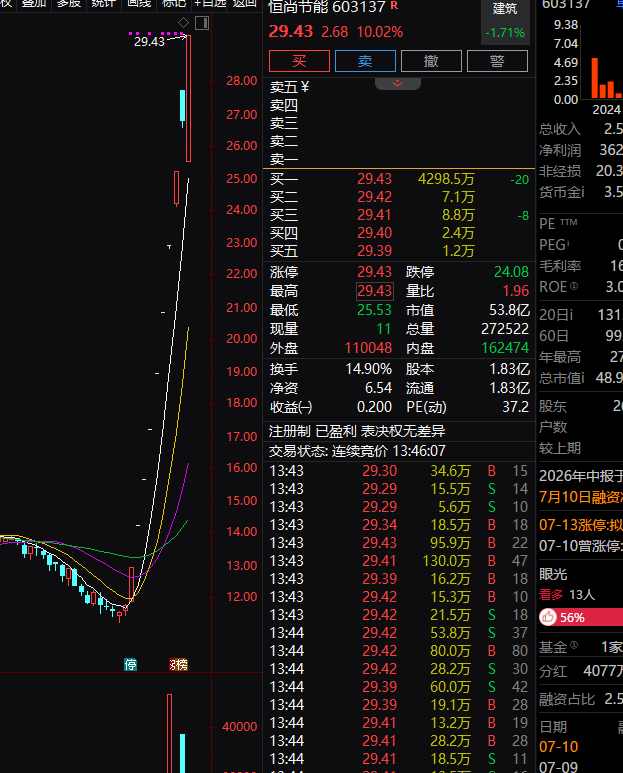Viewport: 623px width, 773px height.
Task: Click the TTM superscript next to PE
Action: tap(568, 222)
